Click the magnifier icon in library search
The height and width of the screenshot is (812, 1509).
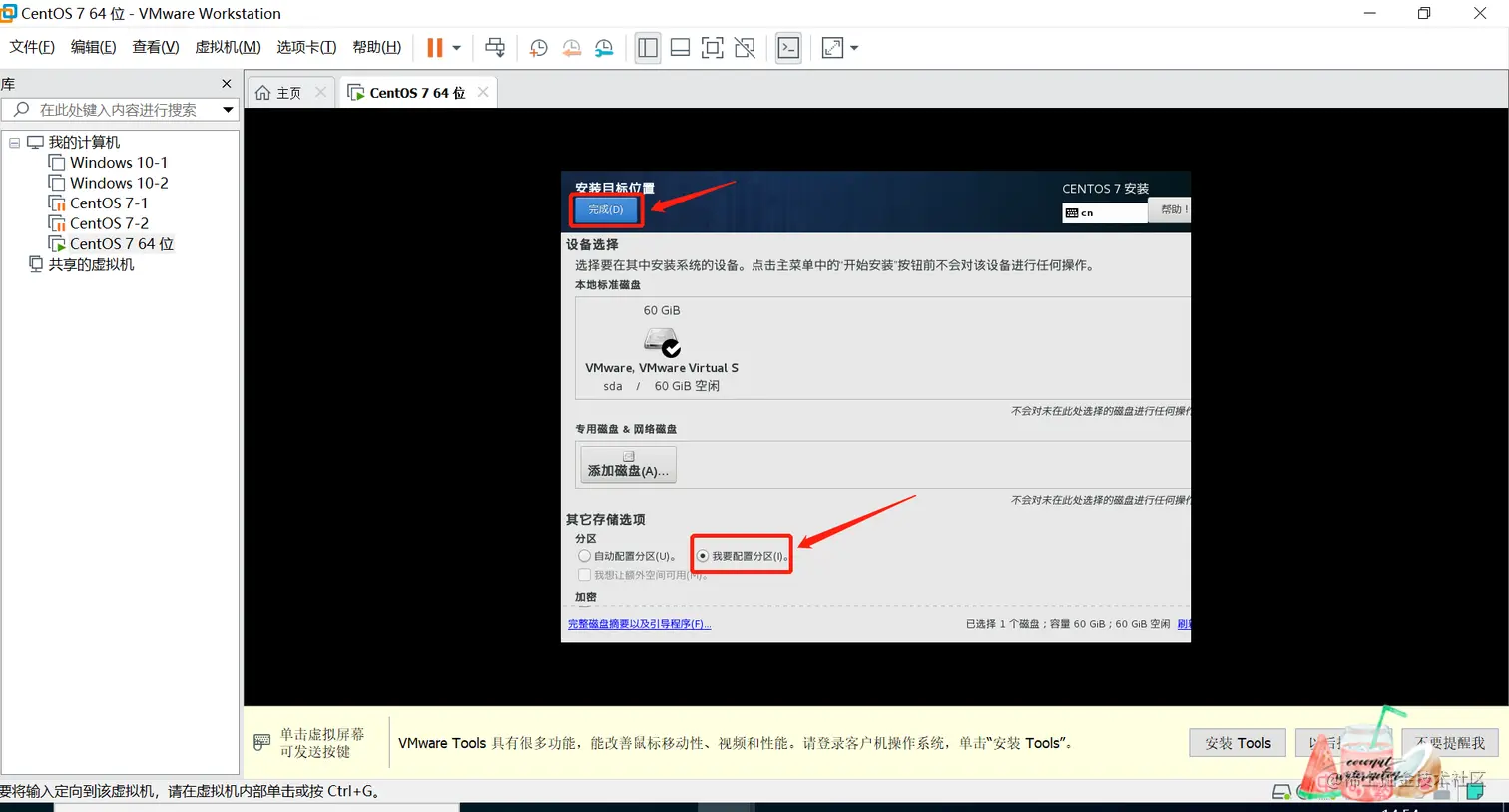[21, 109]
